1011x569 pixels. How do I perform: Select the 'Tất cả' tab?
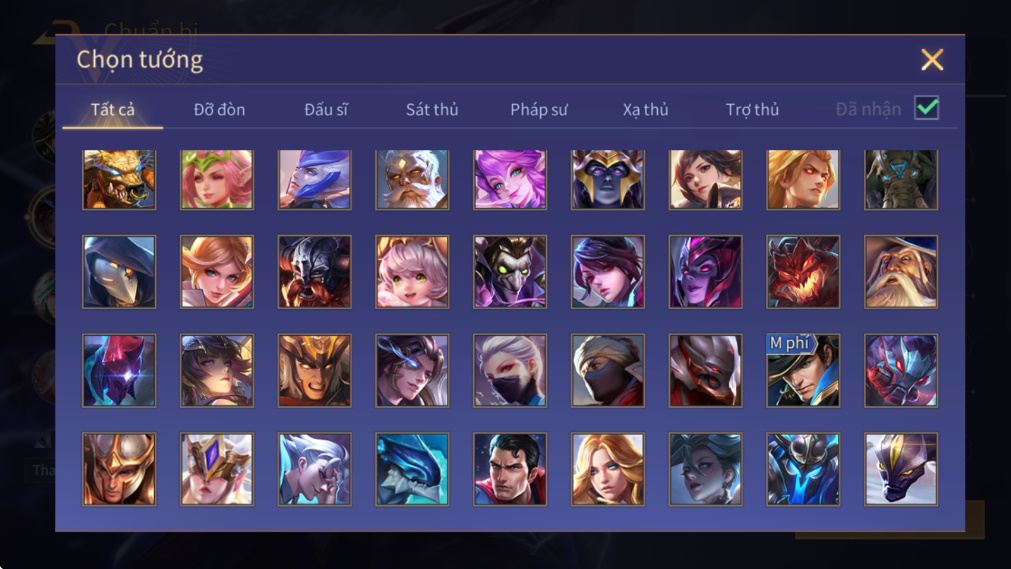[x=113, y=110]
